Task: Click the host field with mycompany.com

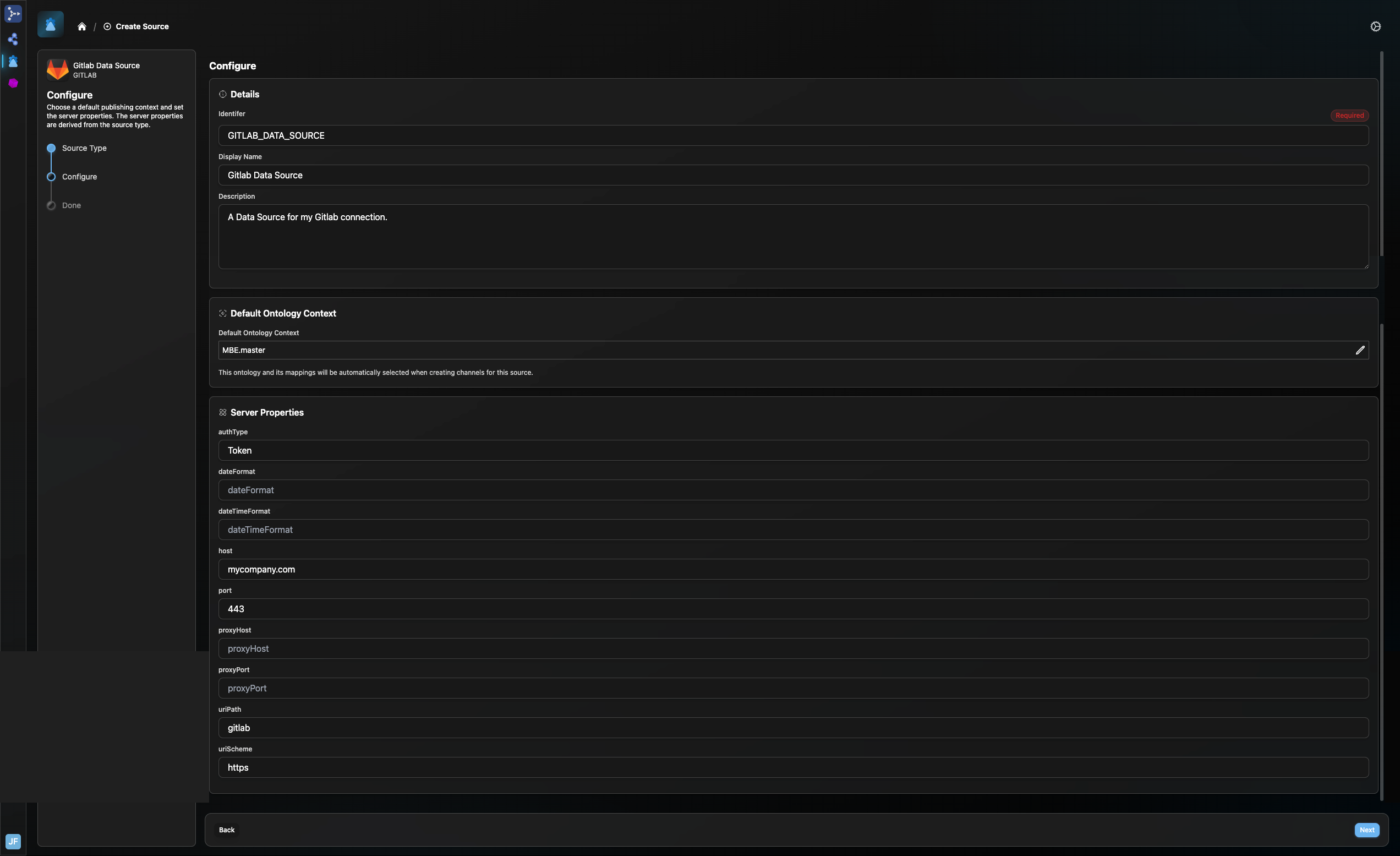Action: tap(792, 570)
